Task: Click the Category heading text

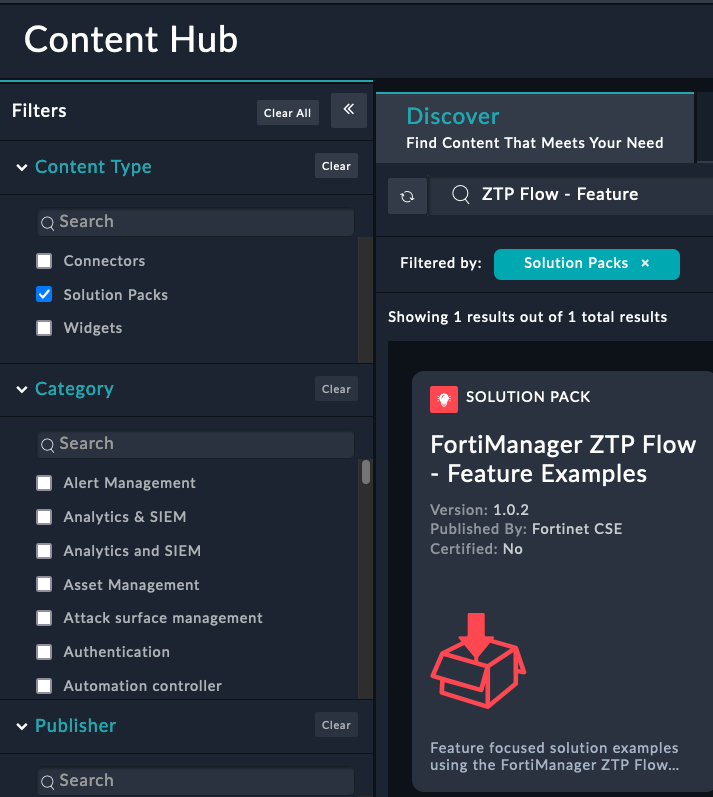Action: [74, 389]
